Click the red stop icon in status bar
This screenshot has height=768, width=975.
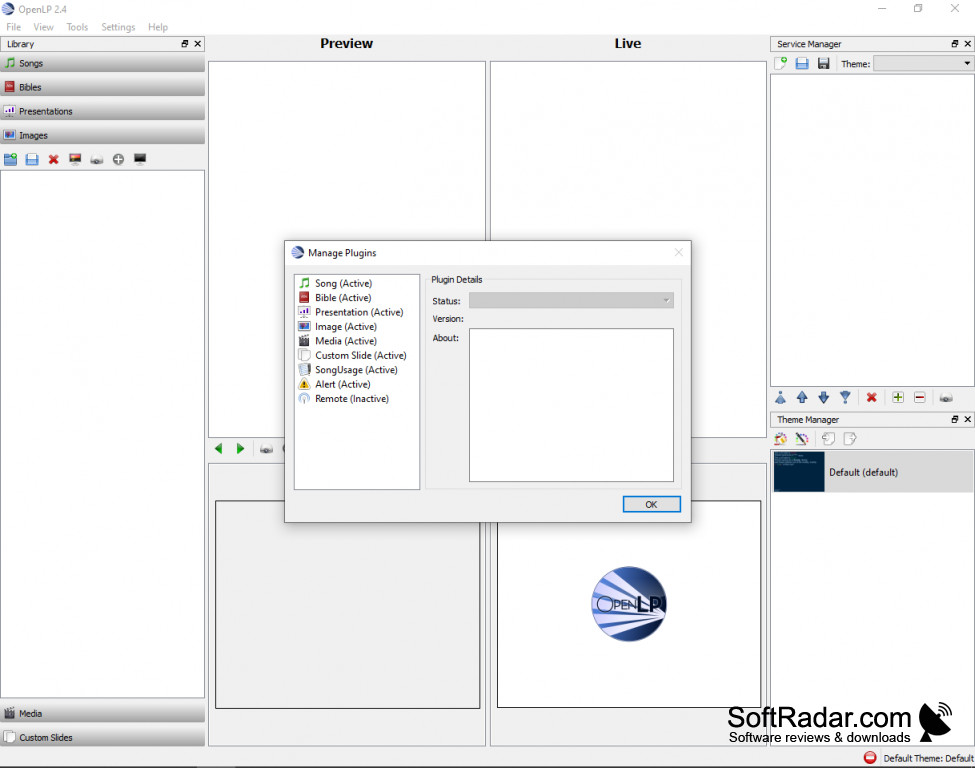pyautogui.click(x=870, y=757)
